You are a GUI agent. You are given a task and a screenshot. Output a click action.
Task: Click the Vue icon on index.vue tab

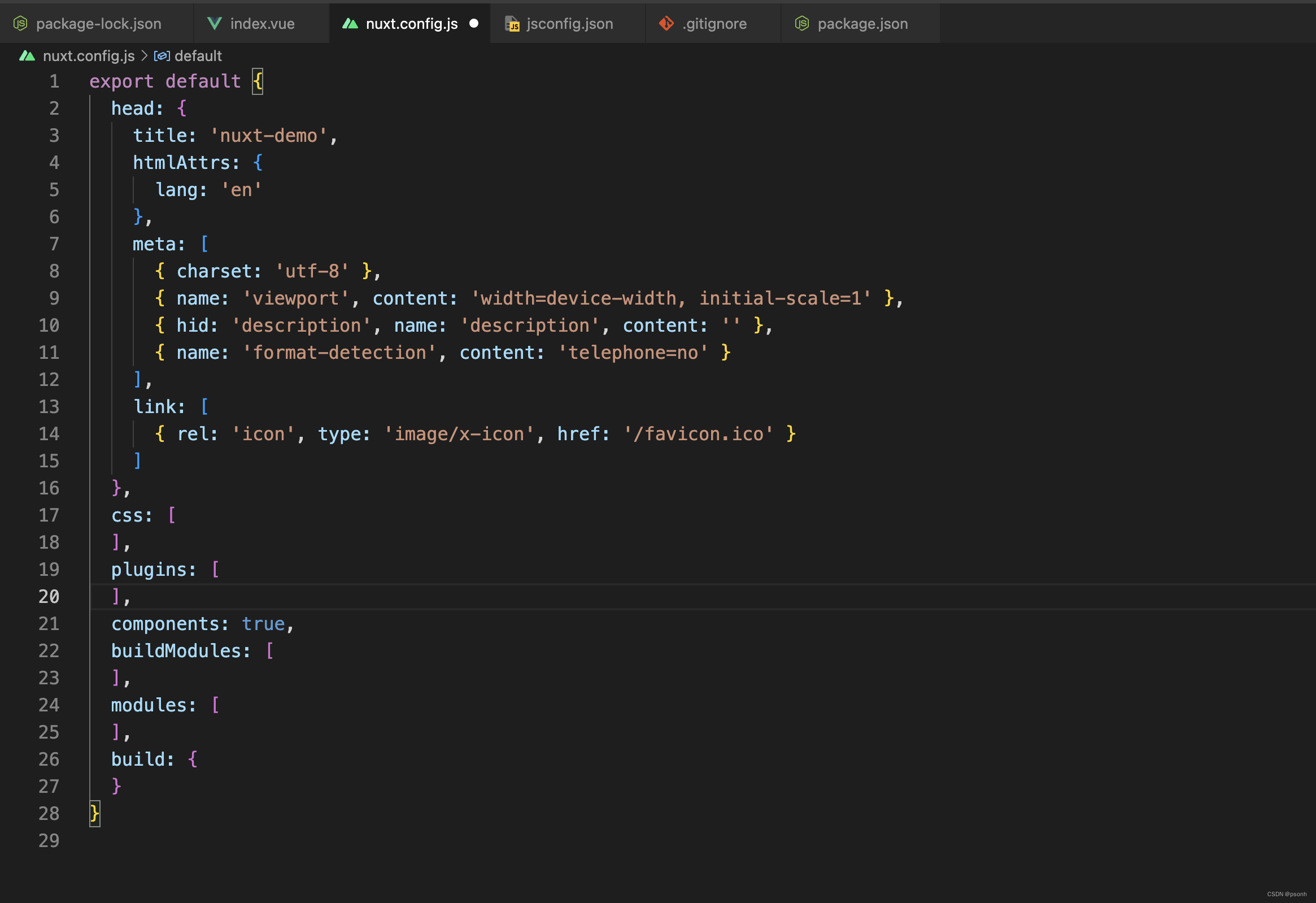click(x=215, y=23)
